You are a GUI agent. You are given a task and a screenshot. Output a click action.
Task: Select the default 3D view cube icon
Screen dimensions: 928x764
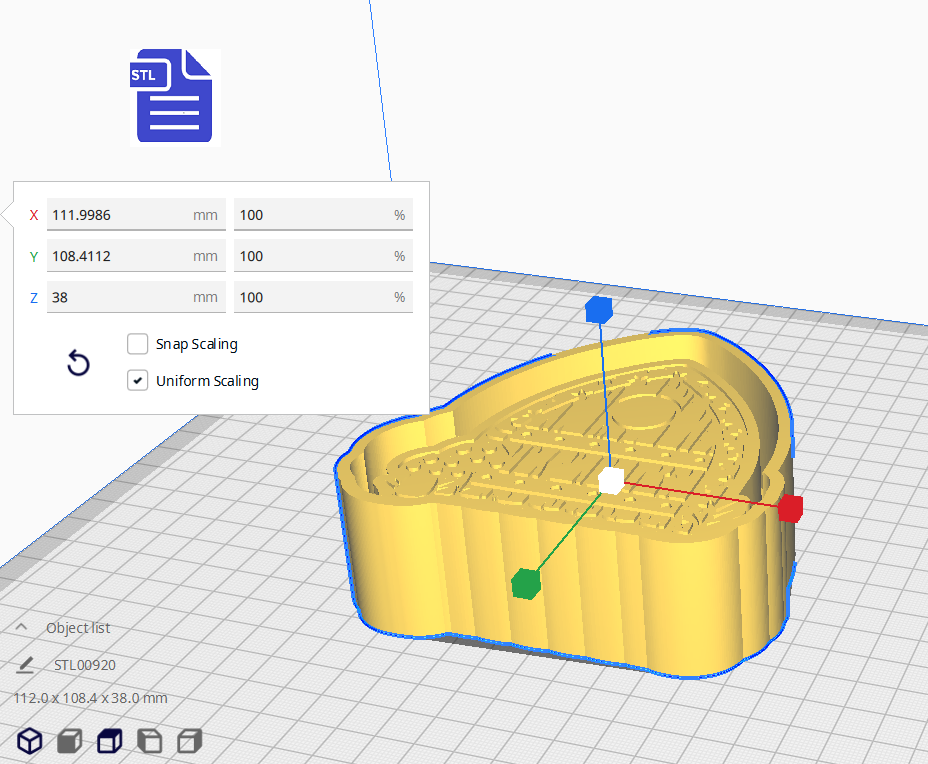(29, 741)
